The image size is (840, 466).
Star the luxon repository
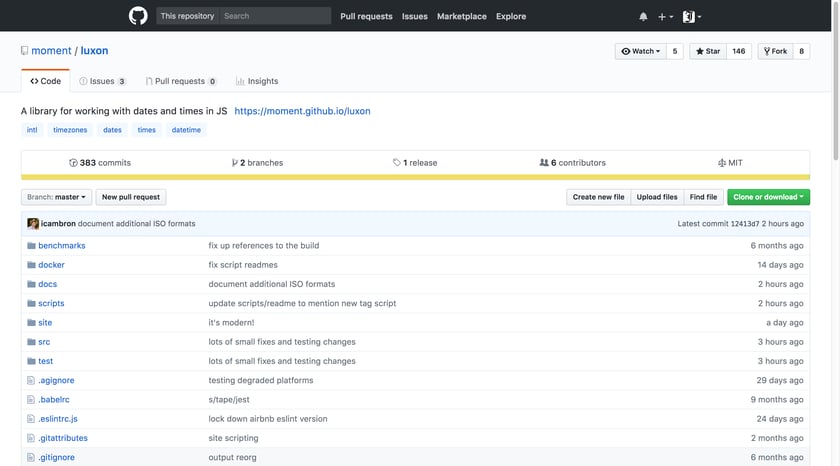(708, 51)
